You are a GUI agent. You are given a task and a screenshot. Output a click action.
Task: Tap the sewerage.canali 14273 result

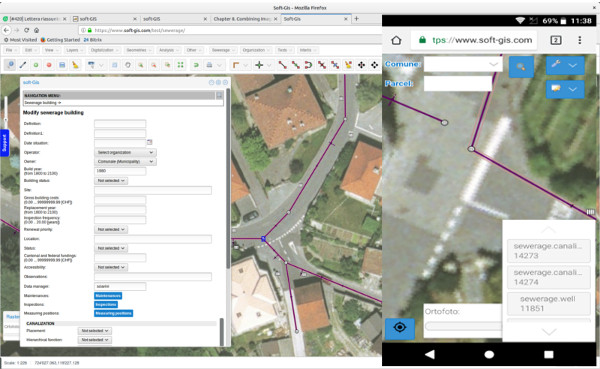point(548,251)
